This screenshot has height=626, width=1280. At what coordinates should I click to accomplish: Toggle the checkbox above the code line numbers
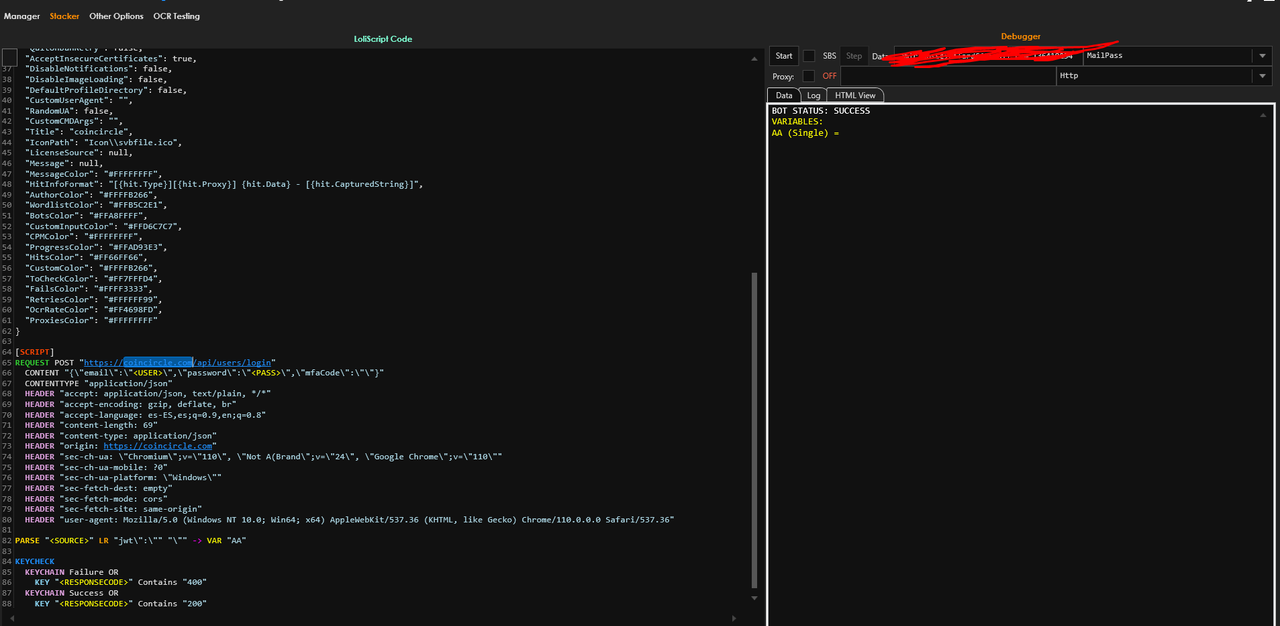(9, 56)
